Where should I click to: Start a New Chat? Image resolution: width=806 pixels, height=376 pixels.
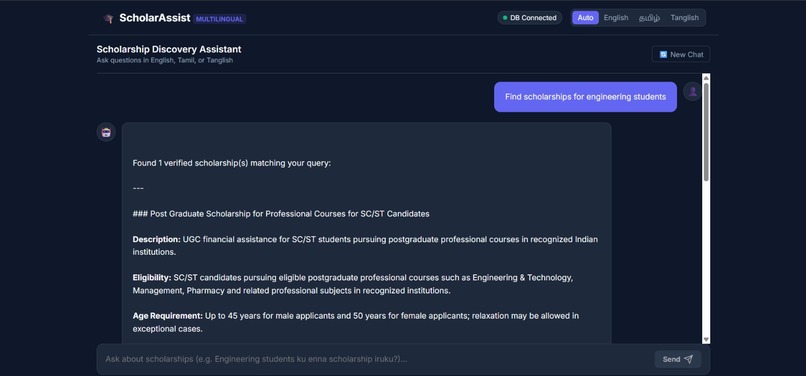point(681,55)
